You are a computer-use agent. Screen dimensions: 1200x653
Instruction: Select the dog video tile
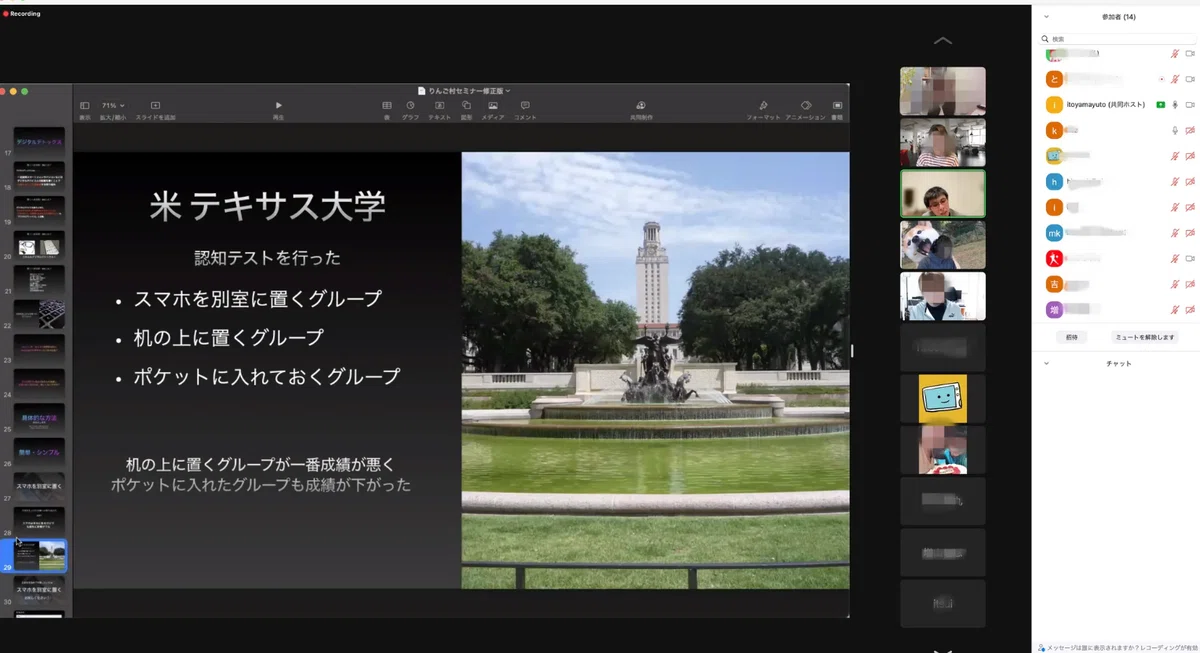943,244
